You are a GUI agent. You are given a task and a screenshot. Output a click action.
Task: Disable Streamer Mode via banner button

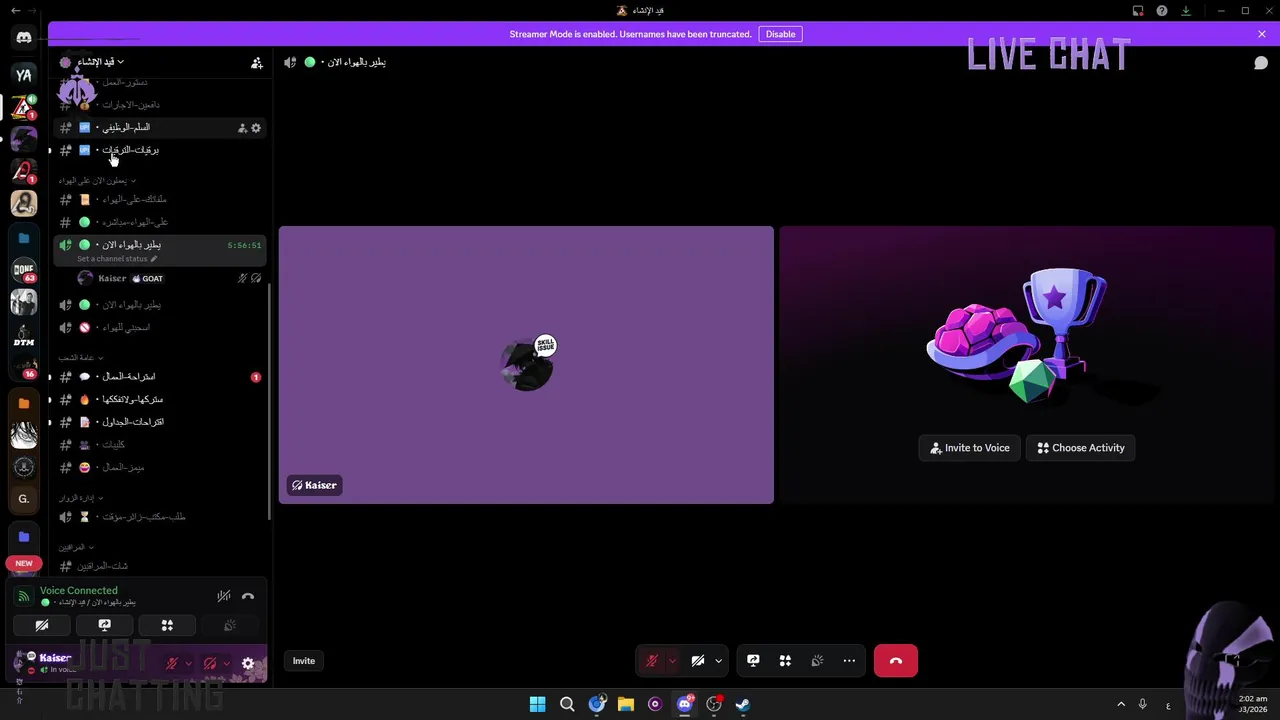point(780,34)
